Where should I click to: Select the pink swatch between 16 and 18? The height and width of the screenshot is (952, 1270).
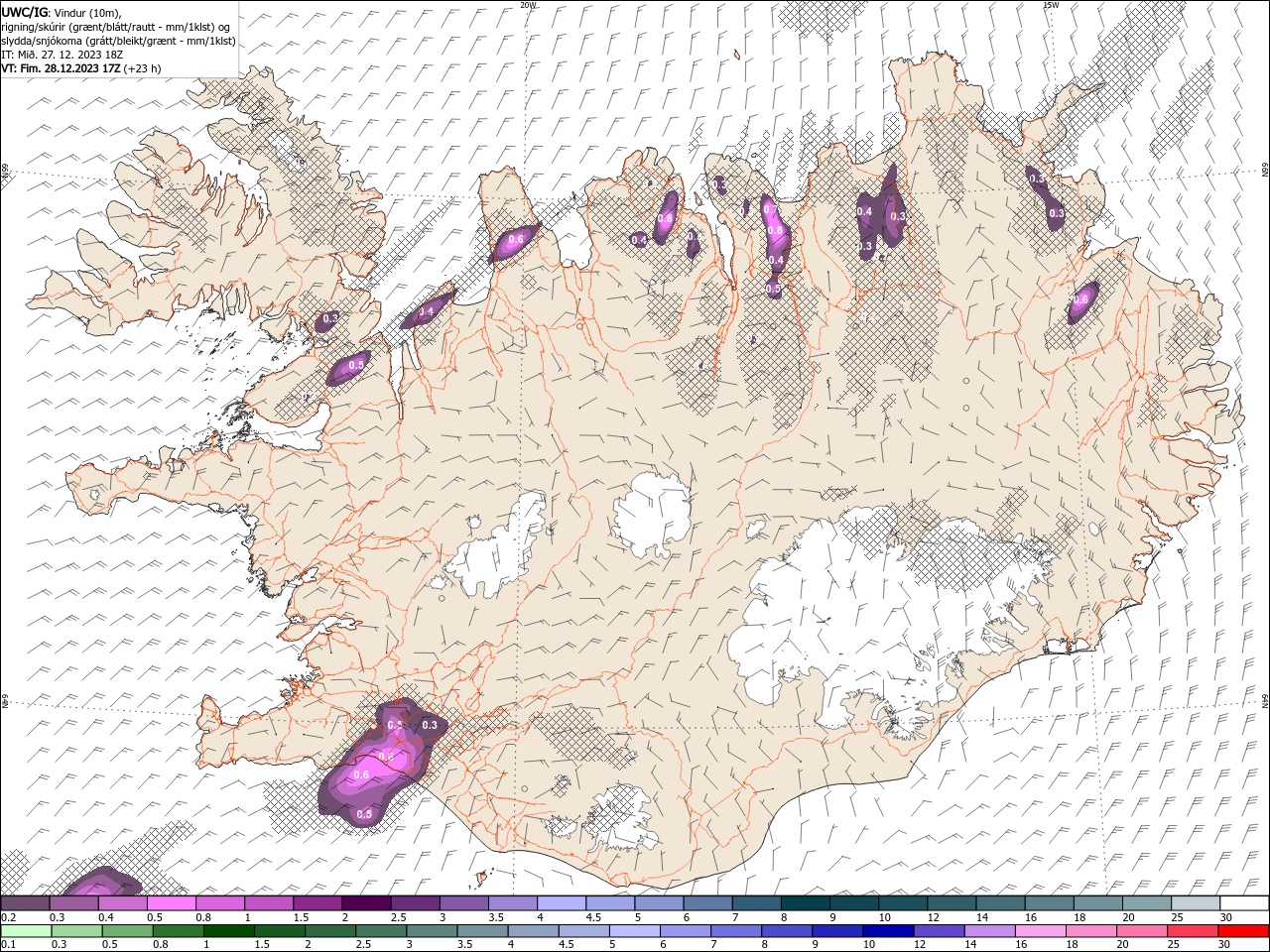(x=1039, y=931)
